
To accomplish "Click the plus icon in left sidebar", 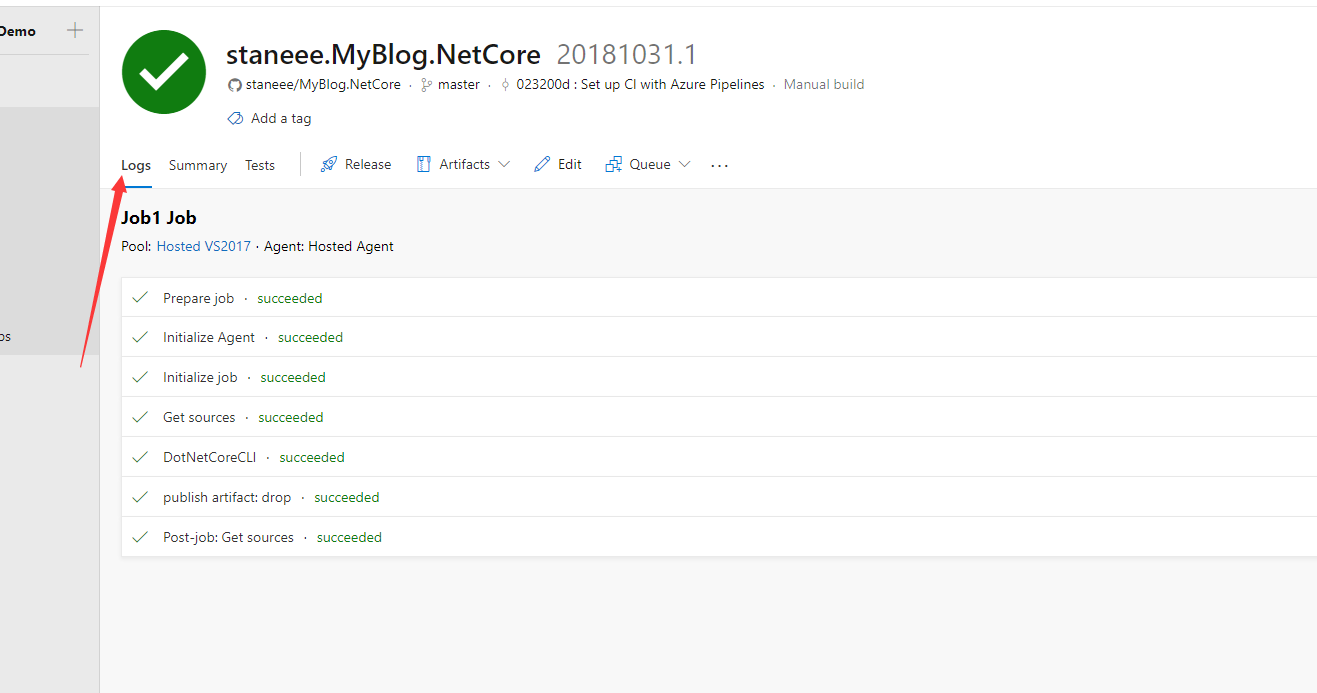I will pos(75,31).
